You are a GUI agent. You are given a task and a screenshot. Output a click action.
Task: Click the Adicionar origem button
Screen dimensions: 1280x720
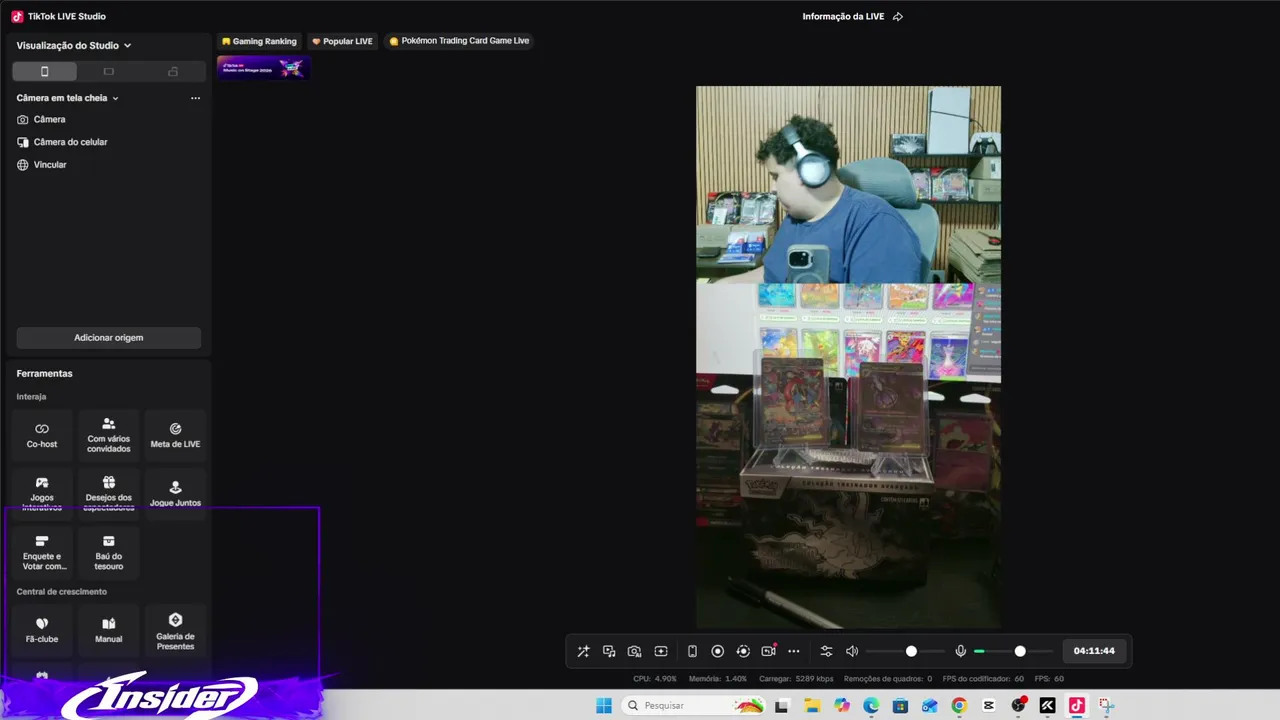pyautogui.click(x=108, y=338)
